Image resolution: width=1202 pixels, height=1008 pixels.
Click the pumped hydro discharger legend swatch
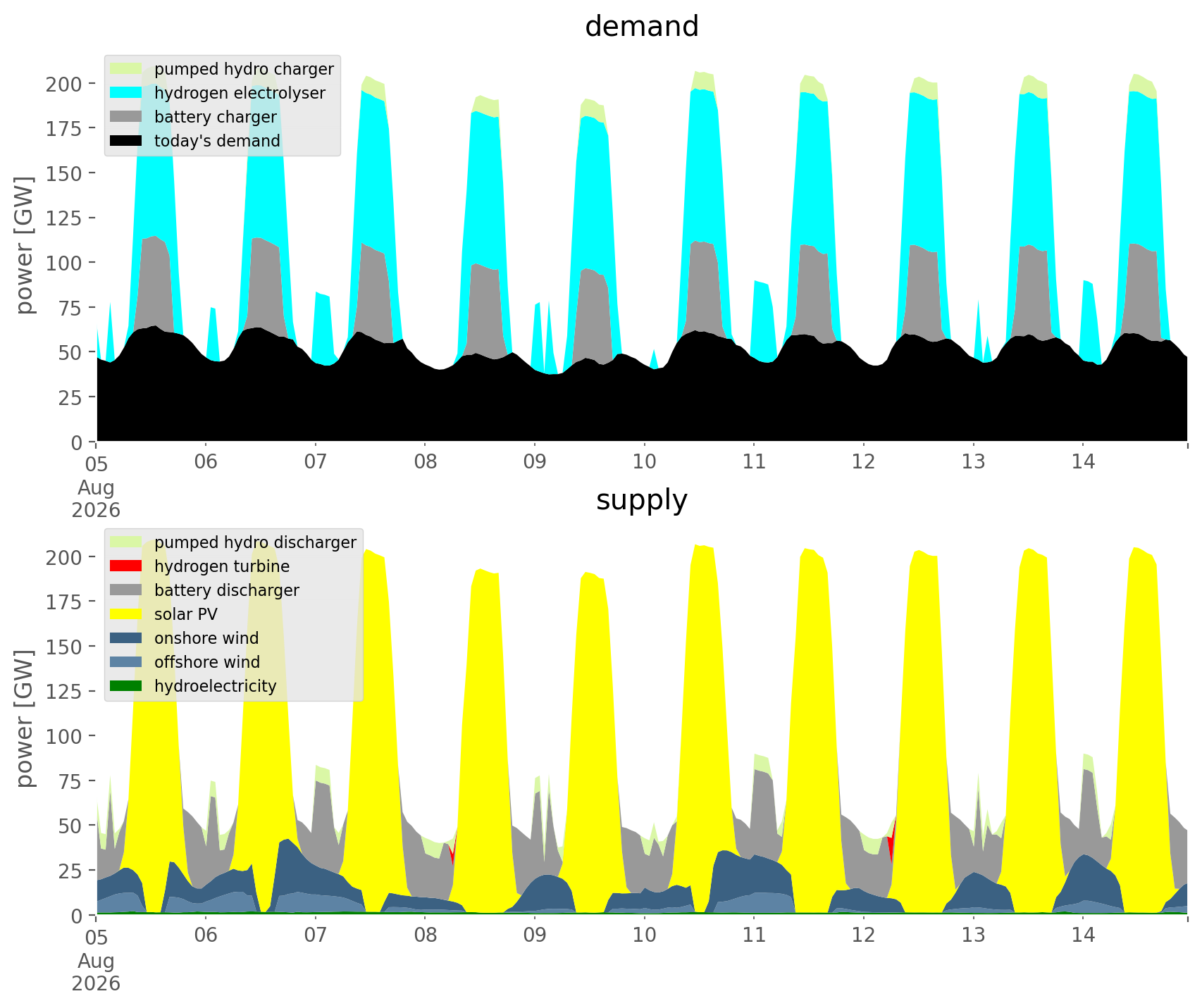[126, 542]
